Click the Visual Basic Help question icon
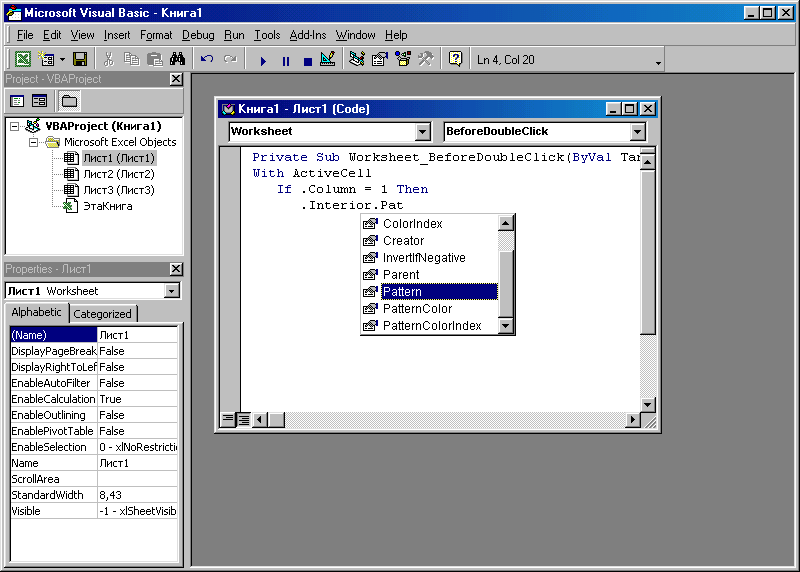The width and height of the screenshot is (800, 572). [455, 59]
